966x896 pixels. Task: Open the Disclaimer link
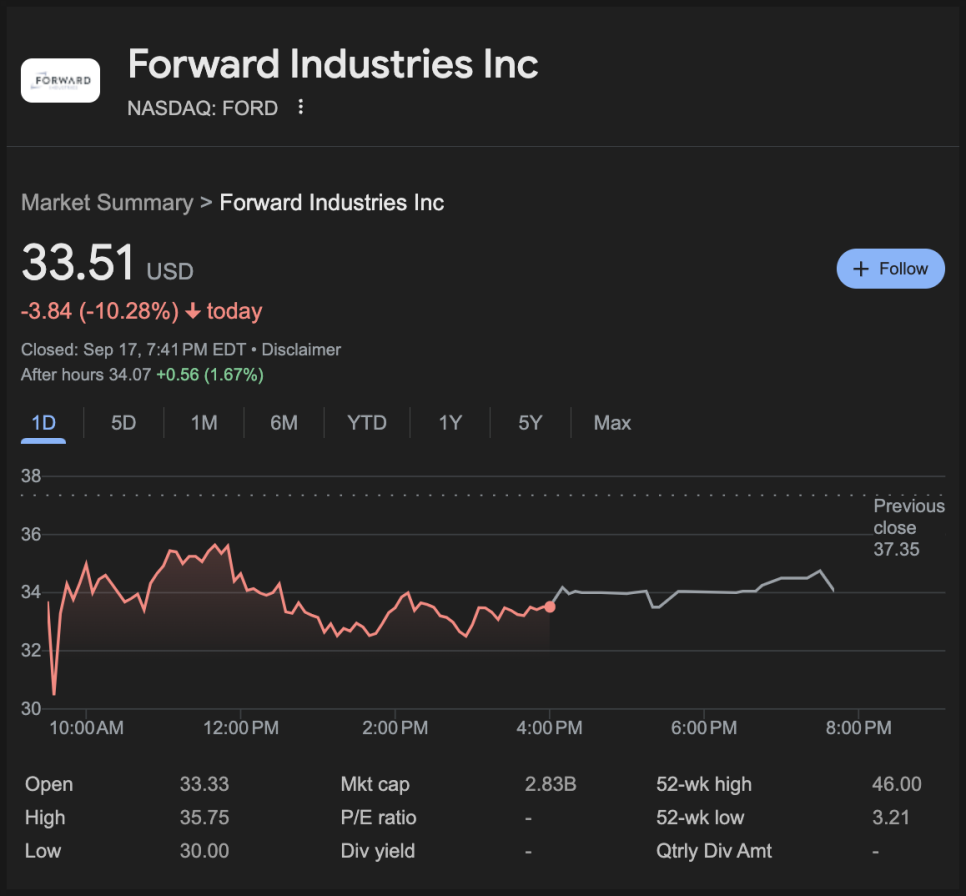click(301, 349)
